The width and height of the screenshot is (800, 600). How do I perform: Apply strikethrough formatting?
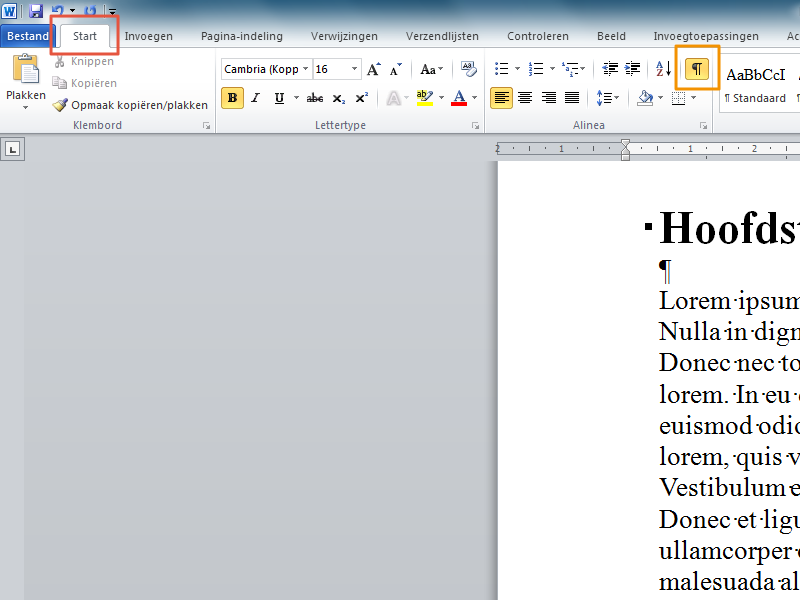[315, 98]
